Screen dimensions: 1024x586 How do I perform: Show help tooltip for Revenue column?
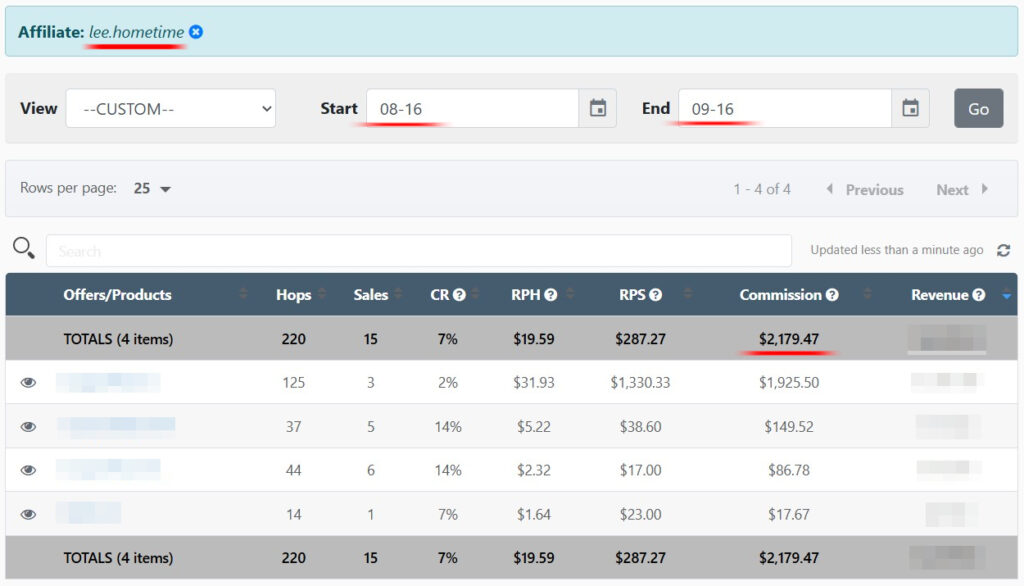tap(979, 295)
